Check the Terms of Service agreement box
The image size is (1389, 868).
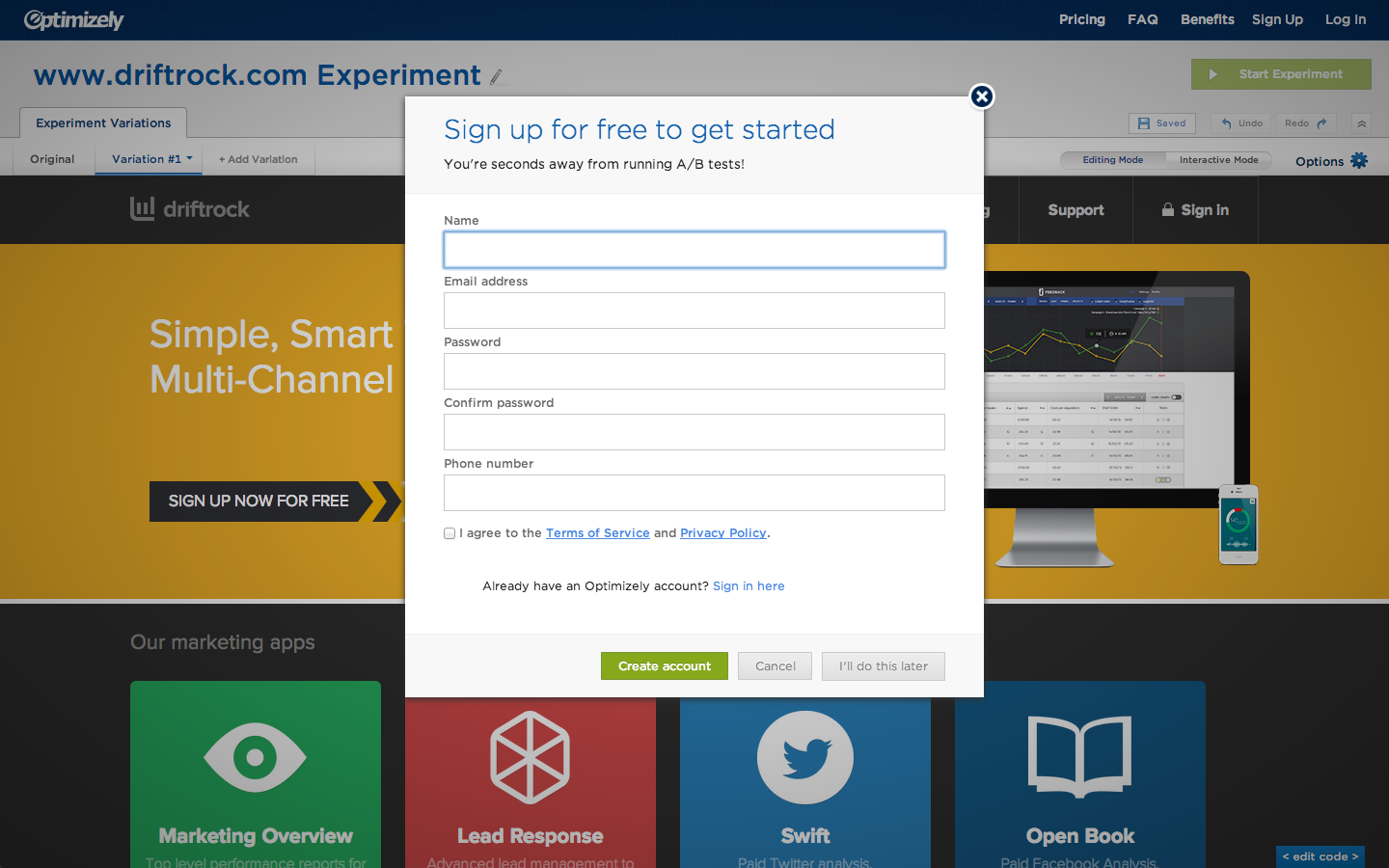tap(449, 533)
